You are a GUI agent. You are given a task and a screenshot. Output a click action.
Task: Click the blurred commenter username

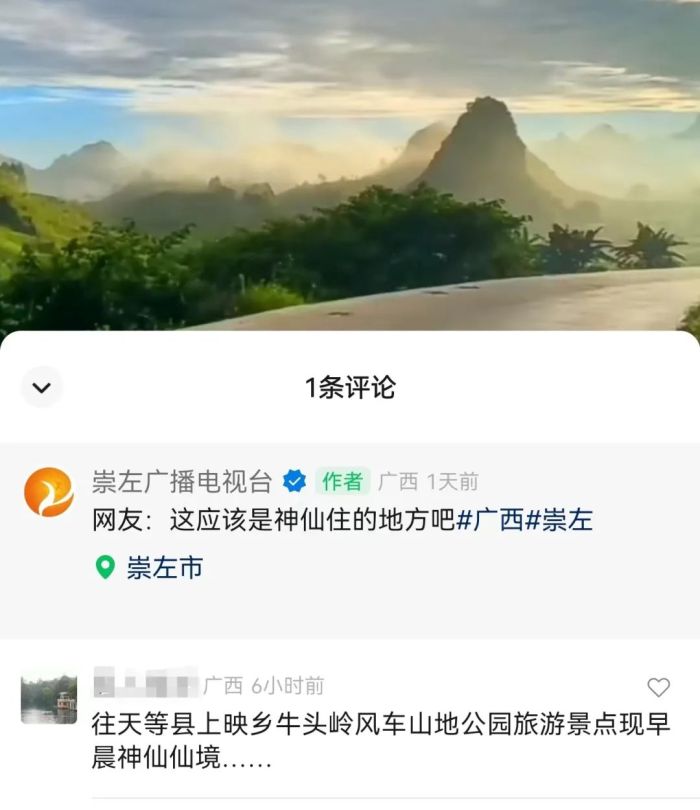(x=146, y=683)
